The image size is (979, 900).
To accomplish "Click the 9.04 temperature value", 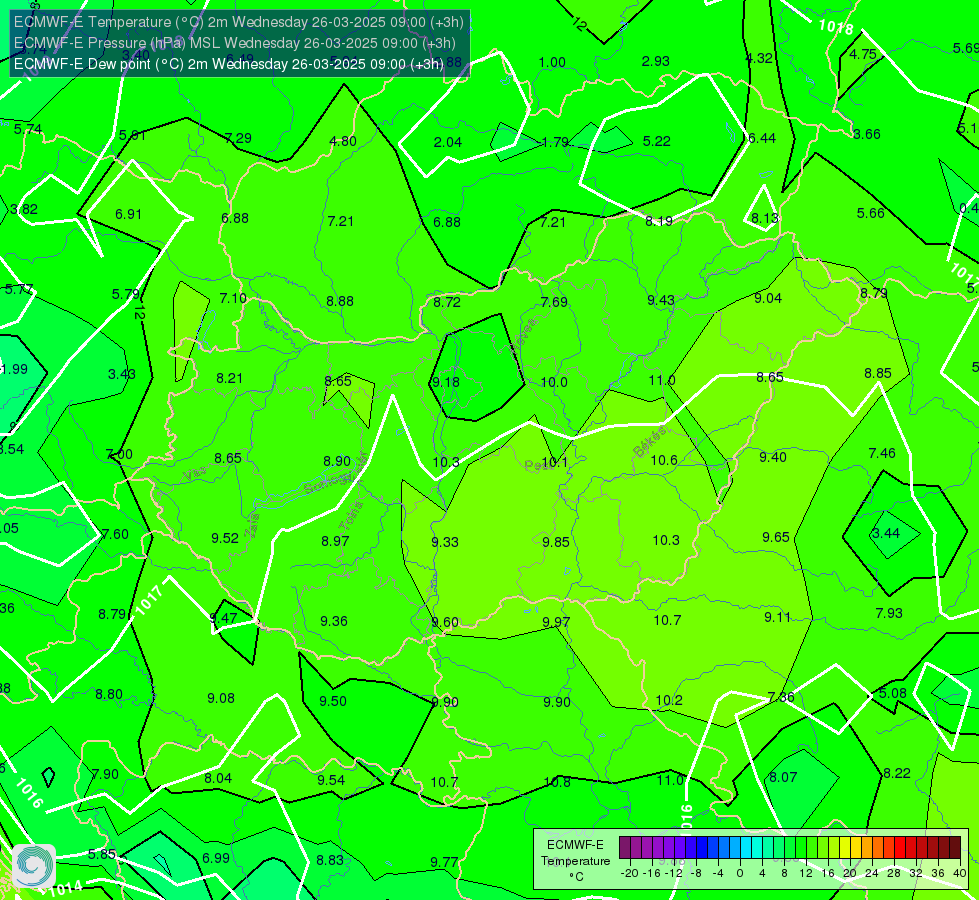I will point(768,299).
